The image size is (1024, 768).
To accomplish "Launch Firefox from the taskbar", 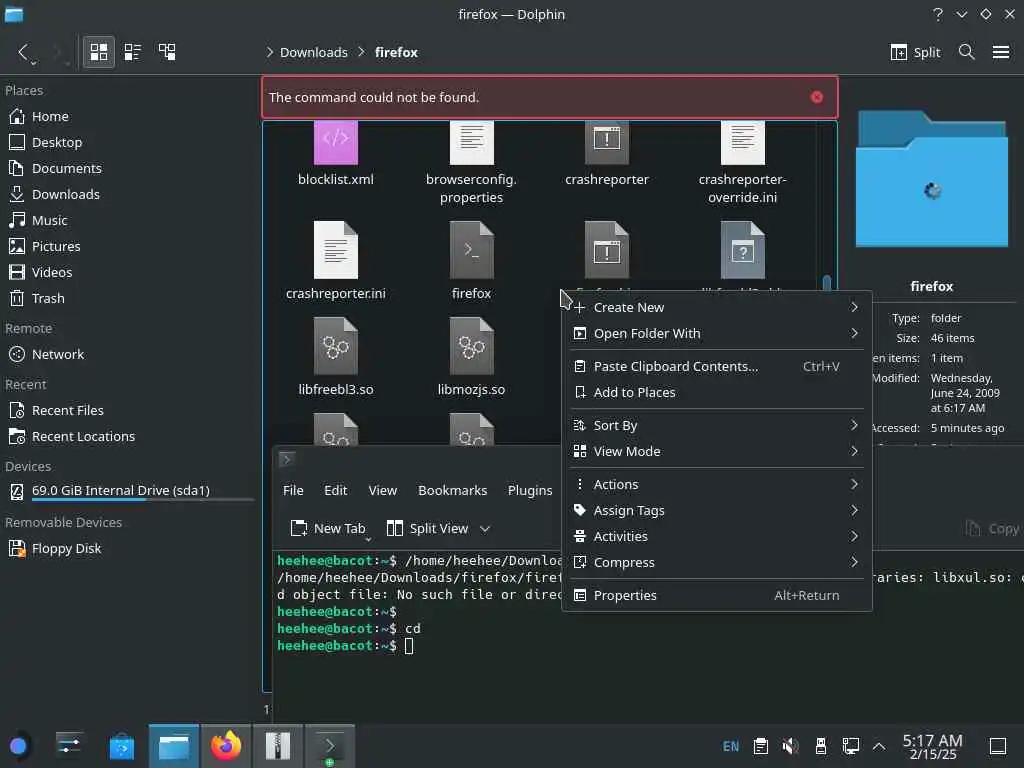I will coord(225,746).
